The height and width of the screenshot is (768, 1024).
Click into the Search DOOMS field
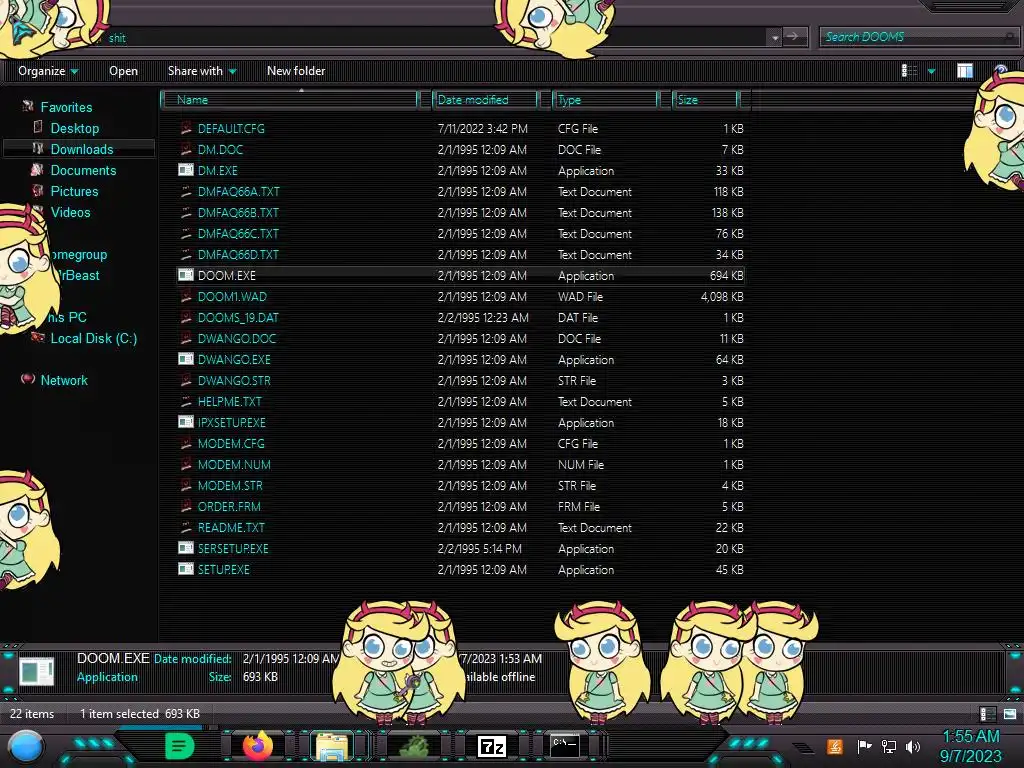point(918,37)
